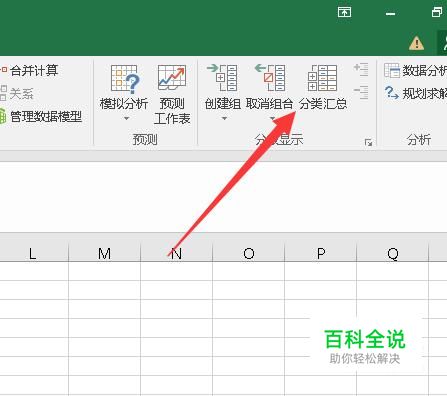Select column N header
This screenshot has width=447, height=396.
(176, 253)
